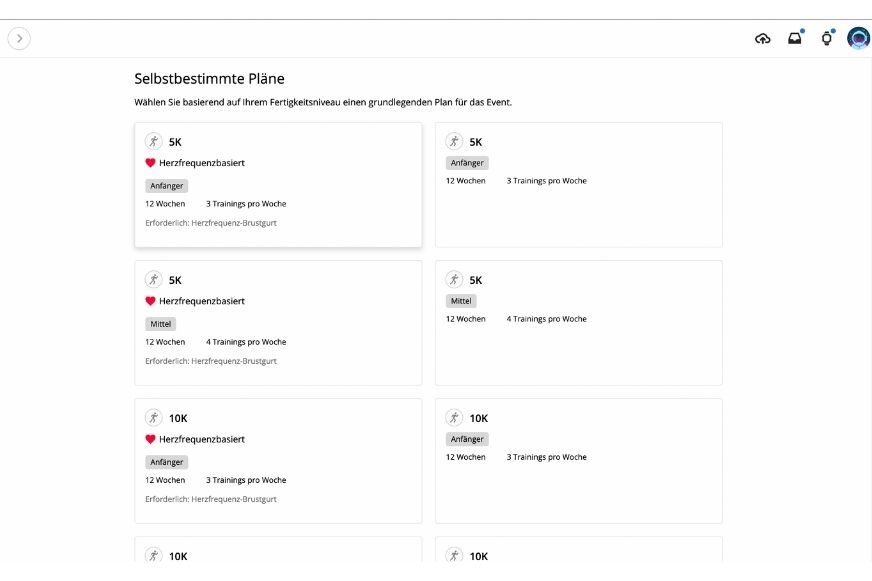Choose the 10K Anfänger plan on the right
872x581 pixels.
coord(578,460)
